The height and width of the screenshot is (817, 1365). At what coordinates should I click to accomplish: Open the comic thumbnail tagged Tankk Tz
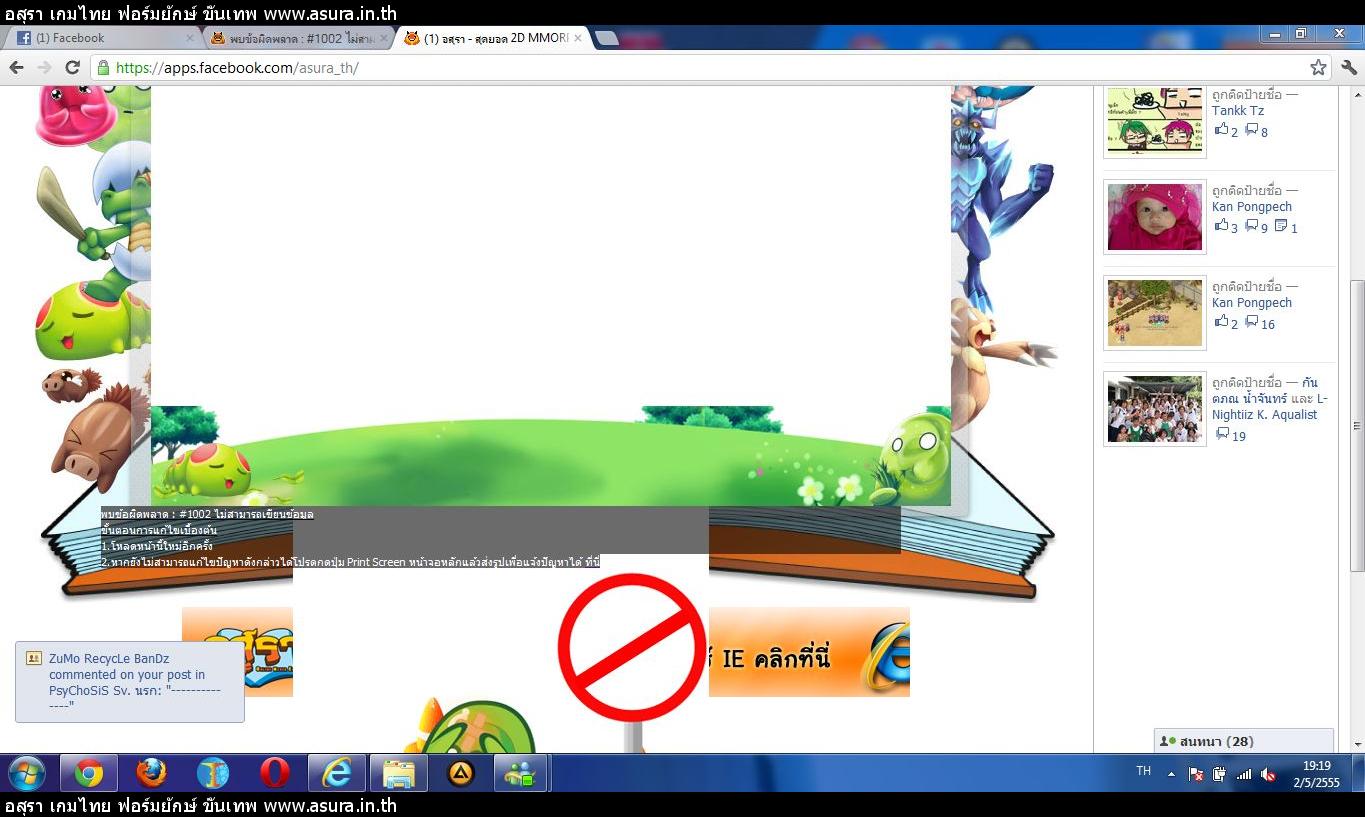pos(1155,120)
